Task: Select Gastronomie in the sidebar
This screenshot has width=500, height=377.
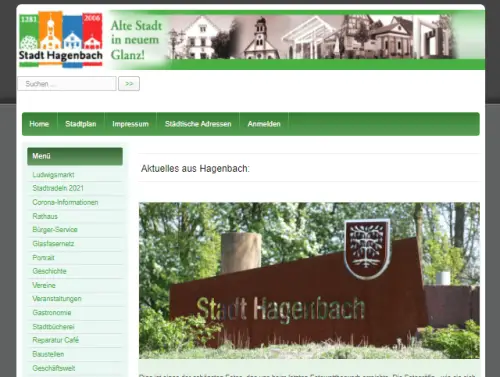Action: coord(52,313)
